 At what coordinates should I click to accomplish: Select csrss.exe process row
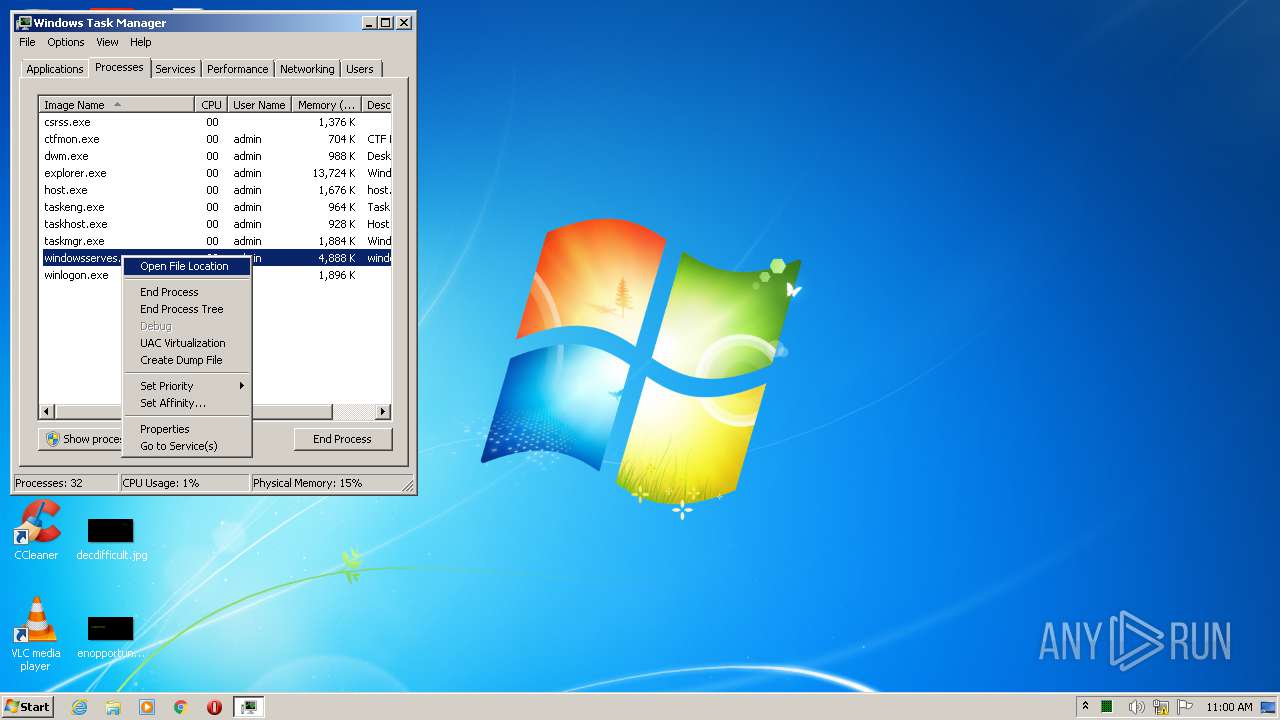click(x=215, y=122)
